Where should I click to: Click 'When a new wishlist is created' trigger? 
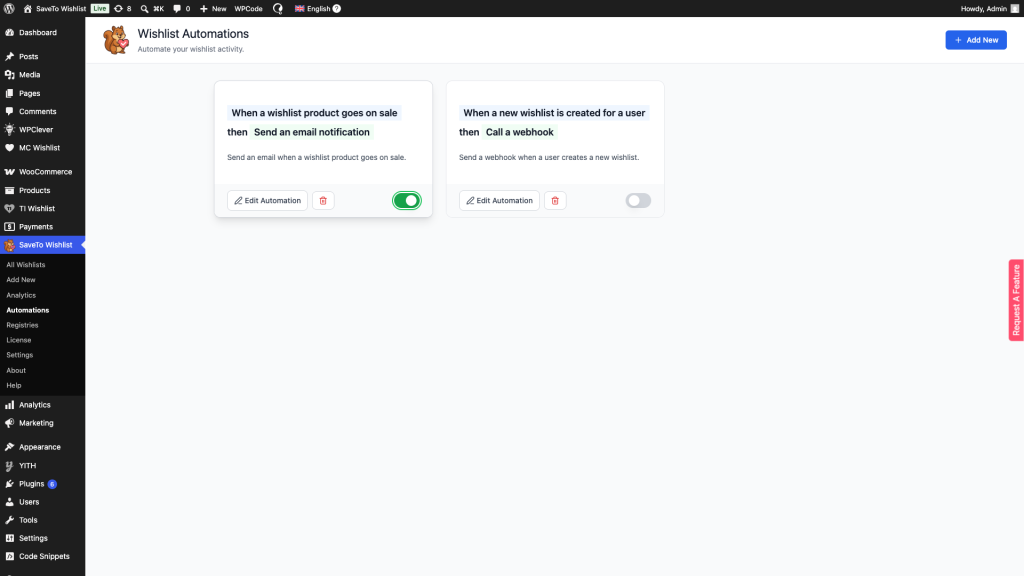click(x=554, y=113)
